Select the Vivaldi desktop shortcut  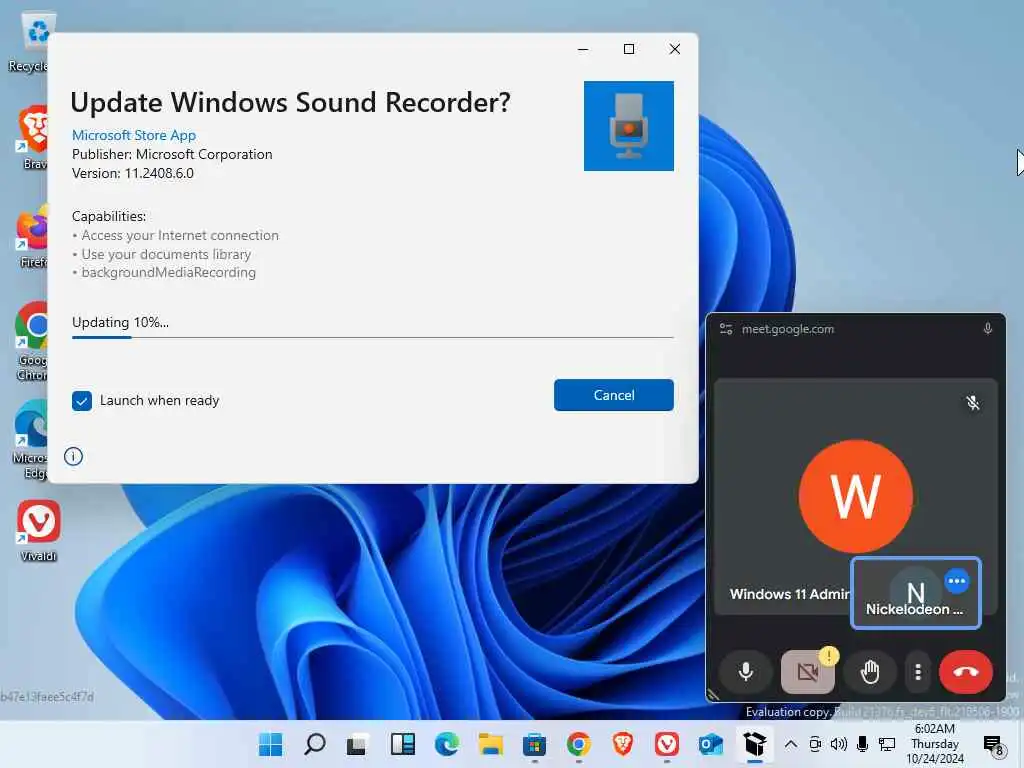tap(39, 530)
